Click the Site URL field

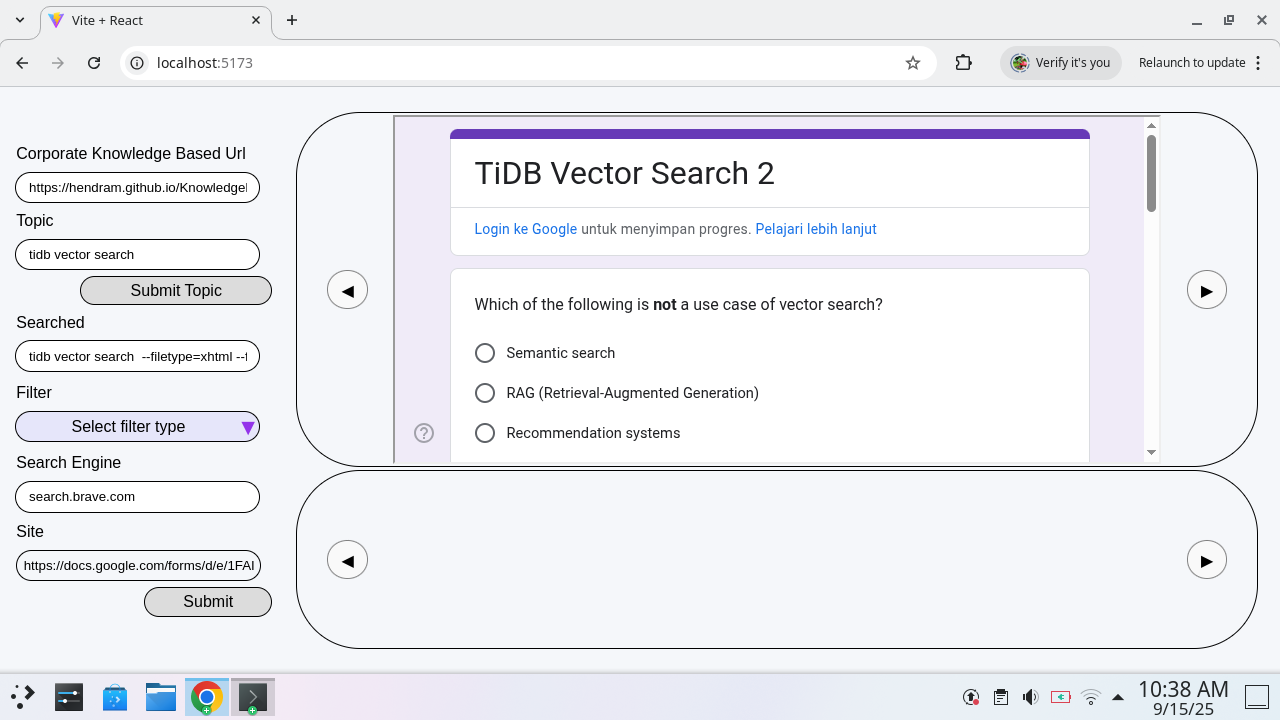[138, 565]
